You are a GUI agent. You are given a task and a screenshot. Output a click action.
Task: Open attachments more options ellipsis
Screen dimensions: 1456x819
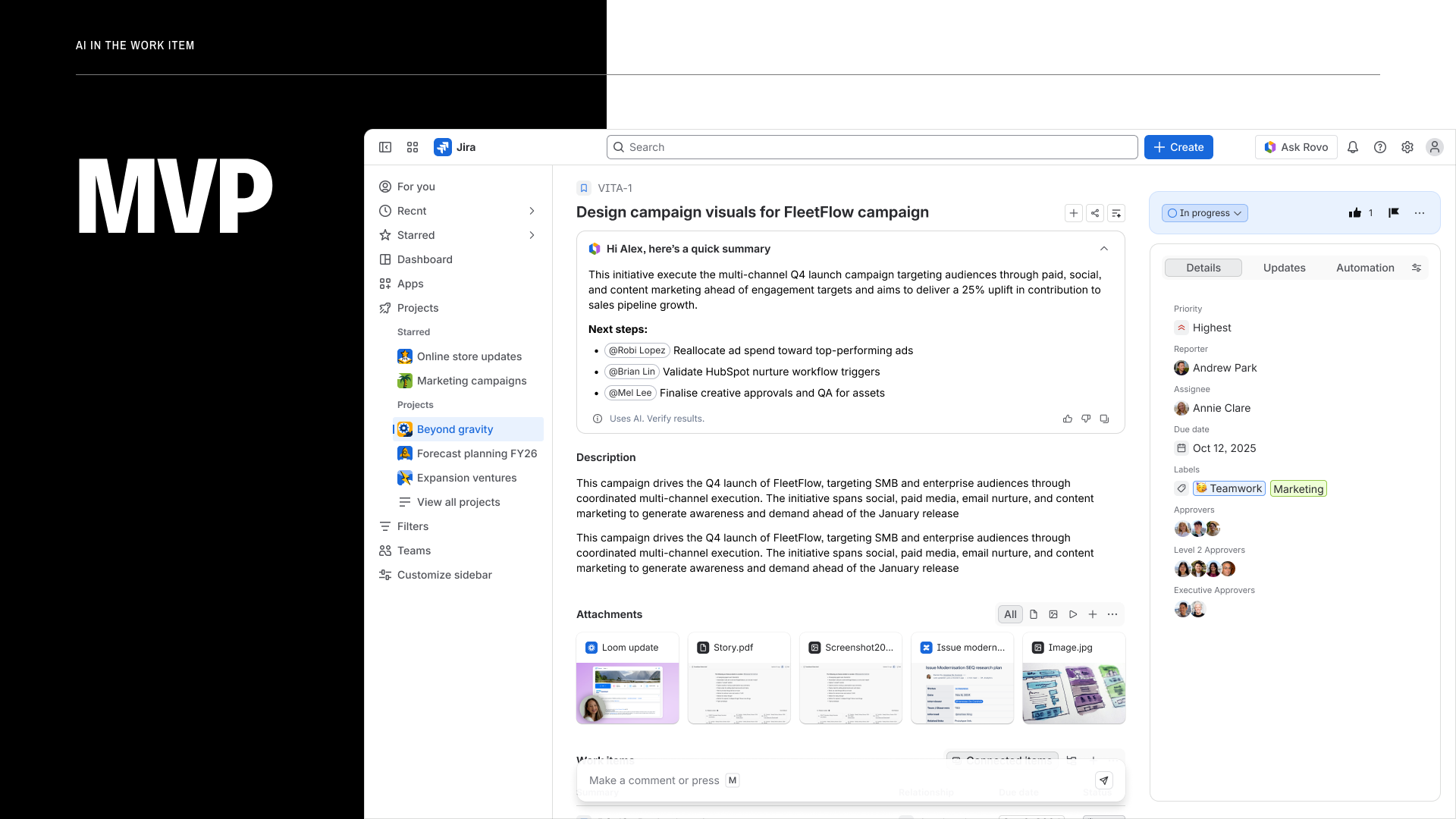point(1112,614)
